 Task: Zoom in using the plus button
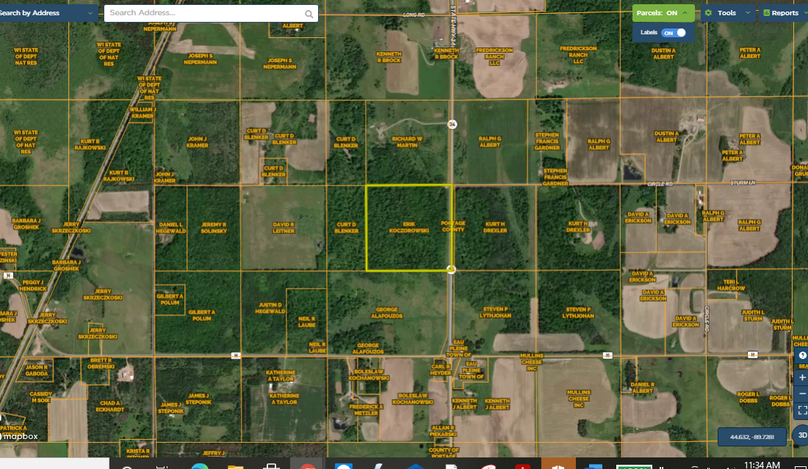pos(802,377)
